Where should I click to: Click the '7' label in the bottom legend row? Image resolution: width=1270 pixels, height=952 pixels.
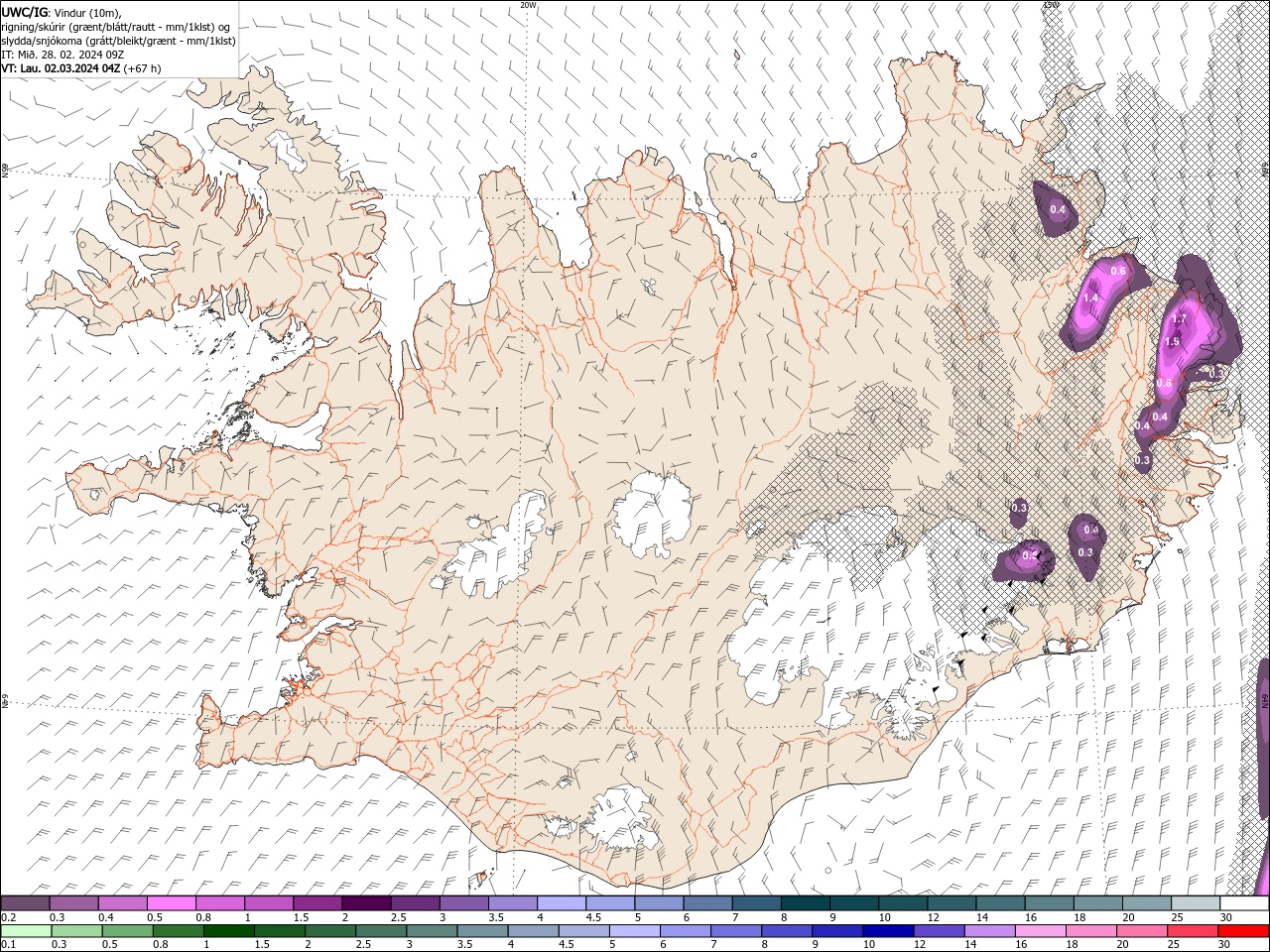click(x=712, y=944)
